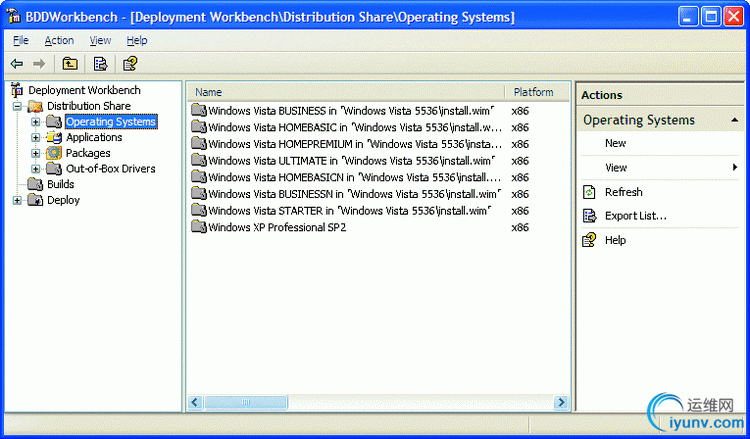Click the Windows XP Professional SP2 row icon
Viewport: 750px width, 439px height.
pyautogui.click(x=199, y=227)
